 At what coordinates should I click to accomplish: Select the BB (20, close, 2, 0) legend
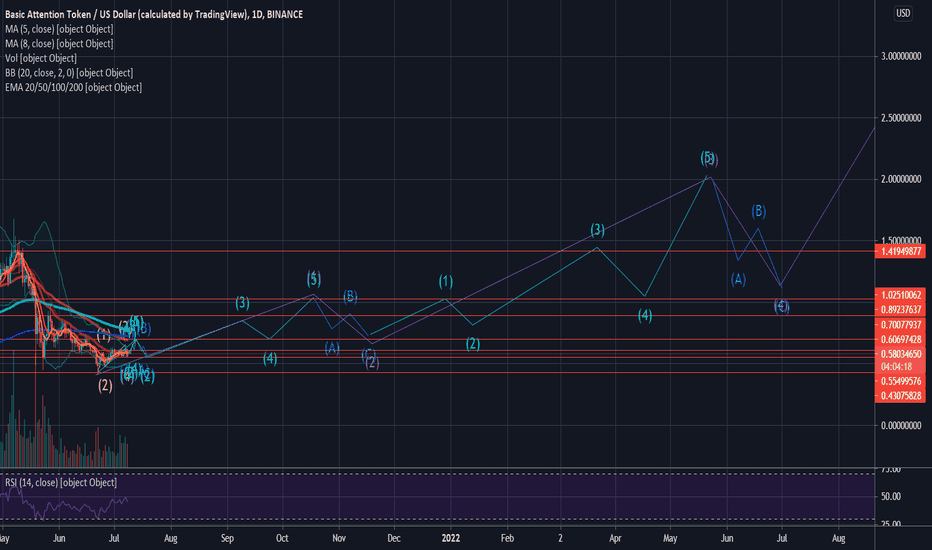pyautogui.click(x=69, y=73)
